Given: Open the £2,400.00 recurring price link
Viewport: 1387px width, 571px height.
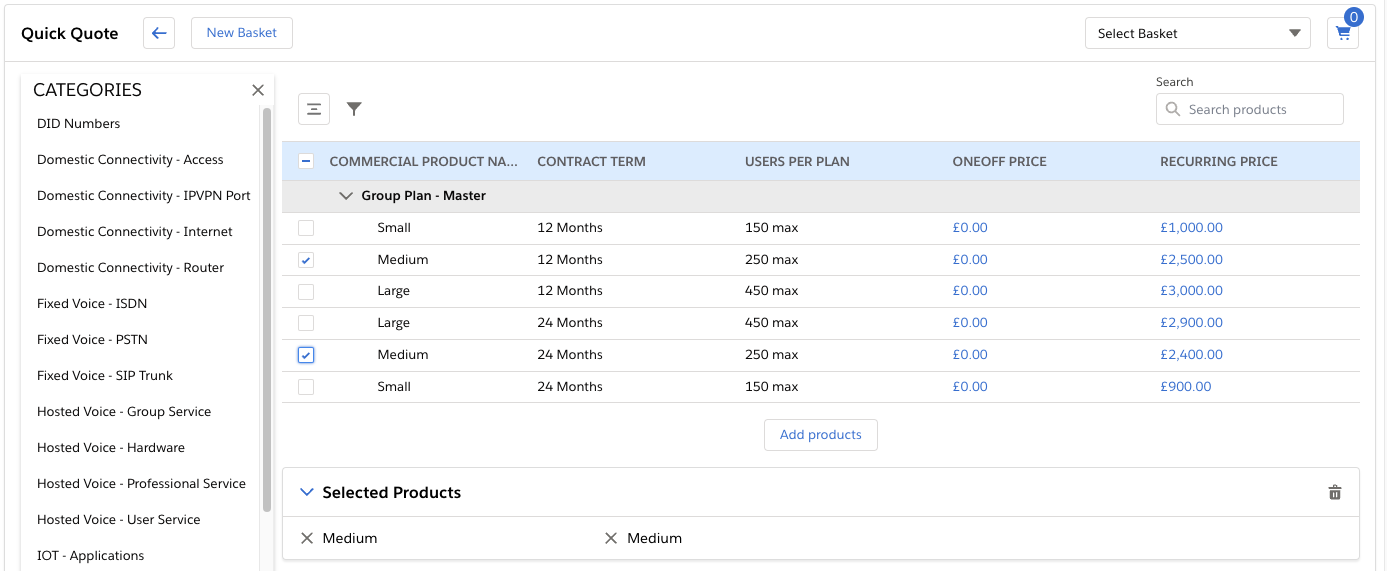Looking at the screenshot, I should point(1191,355).
